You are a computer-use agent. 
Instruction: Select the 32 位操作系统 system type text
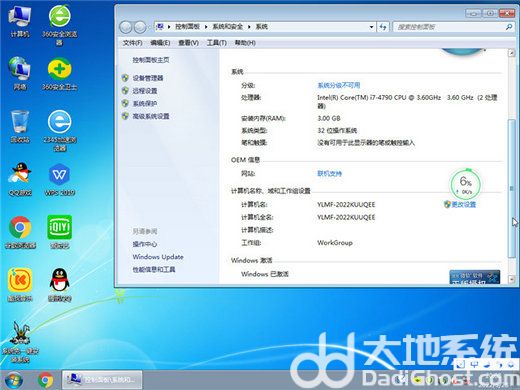(x=337, y=130)
